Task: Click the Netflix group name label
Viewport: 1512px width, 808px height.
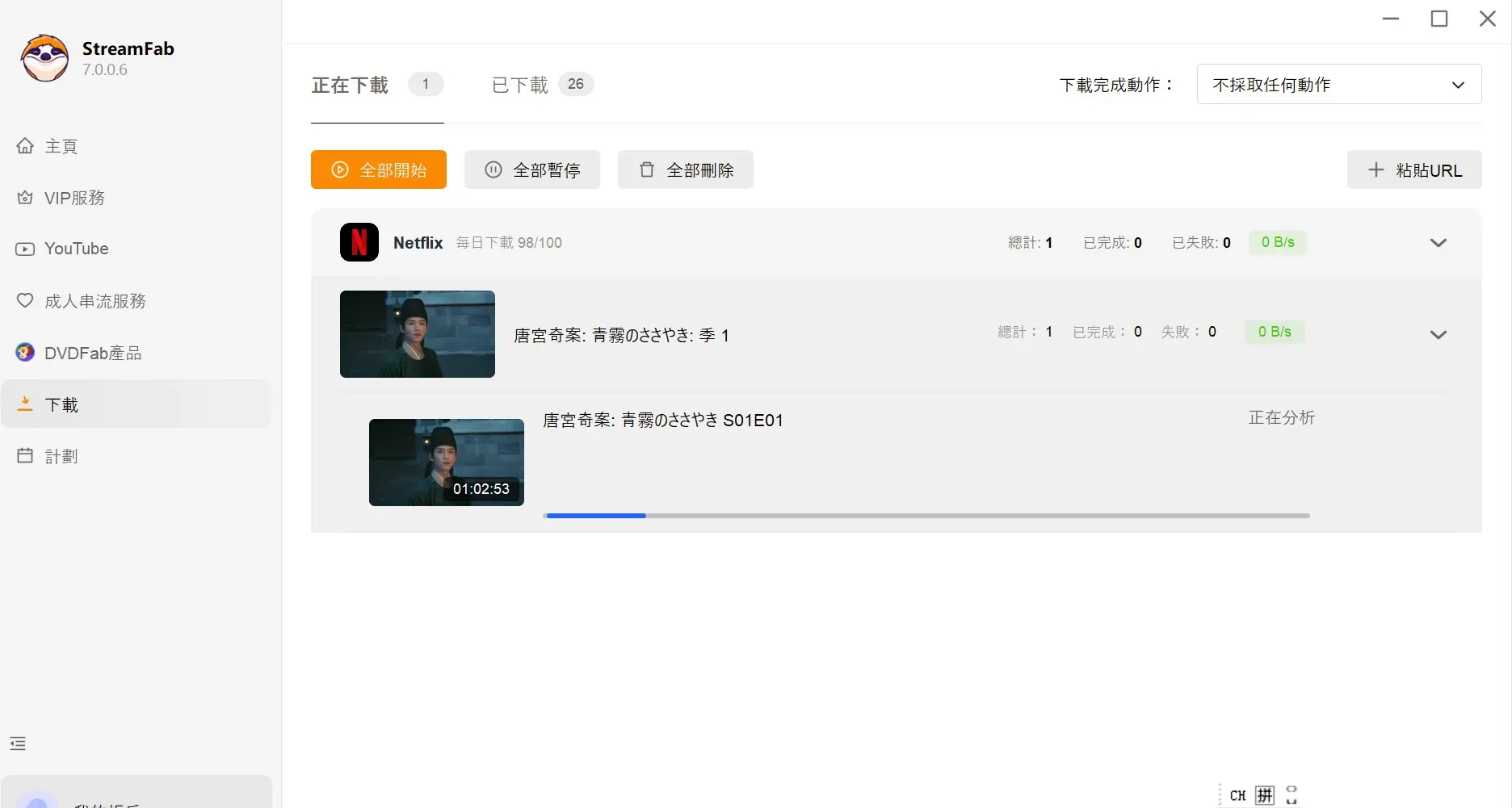Action: click(x=418, y=242)
